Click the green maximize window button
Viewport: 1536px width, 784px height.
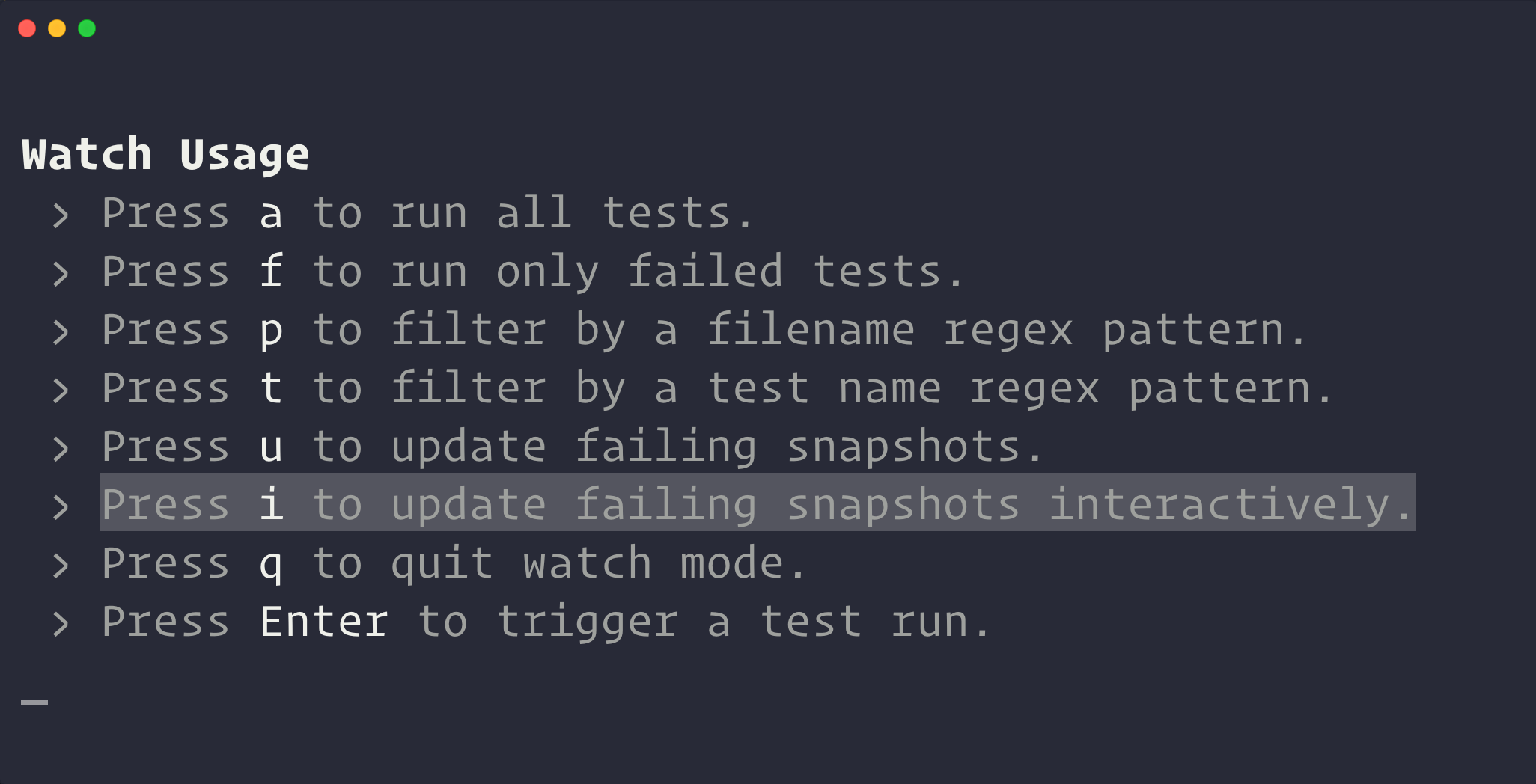pos(87,28)
